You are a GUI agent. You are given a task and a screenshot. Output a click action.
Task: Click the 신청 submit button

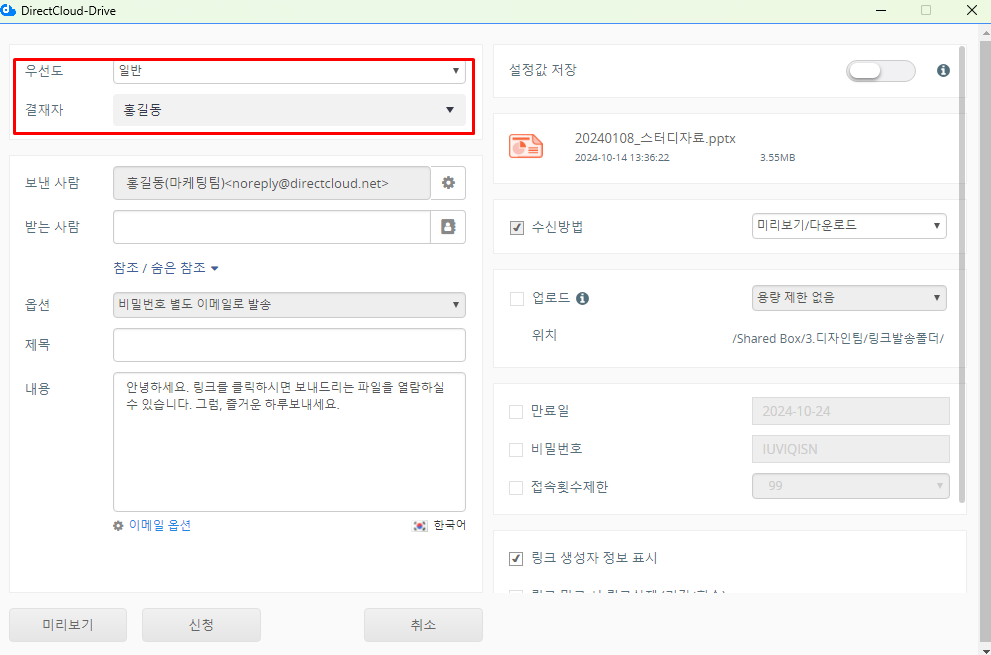[201, 625]
